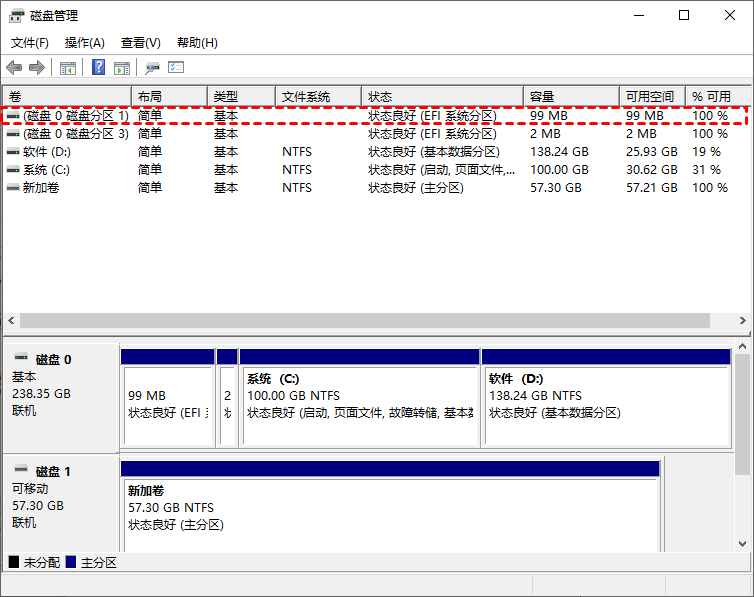The height and width of the screenshot is (597, 754).
Task: Click the horizontal scrollbar right arrow
Action: pyautogui.click(x=742, y=320)
